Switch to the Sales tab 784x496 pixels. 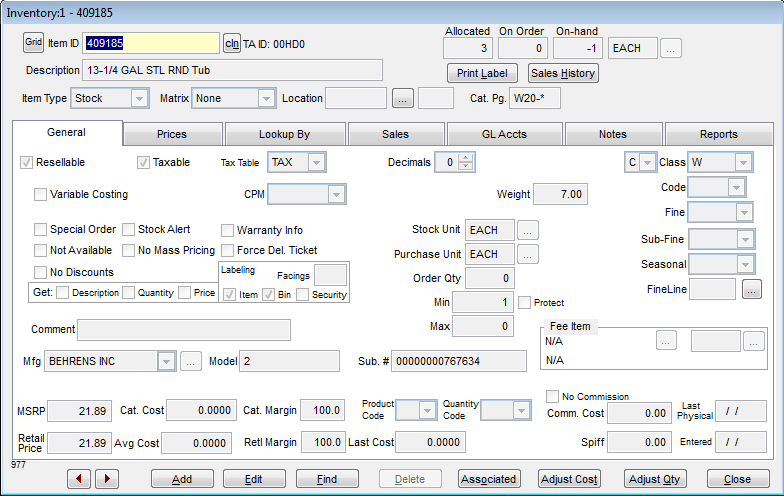(396, 134)
